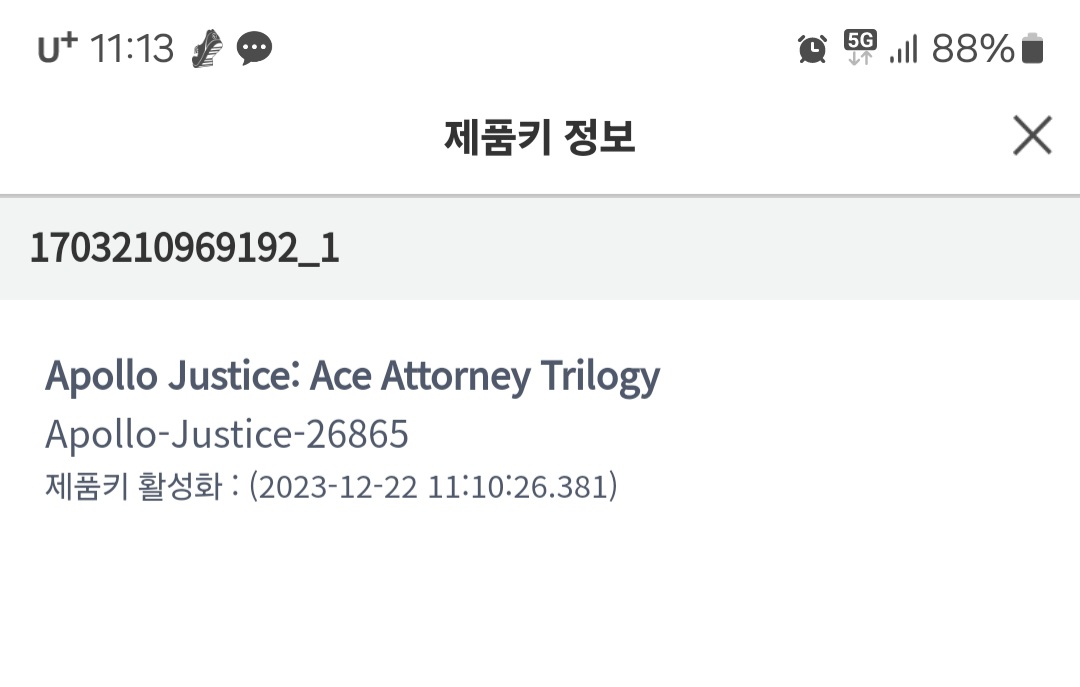This screenshot has height=687, width=1080.
Task: Tap the battery icon
Action: [1033, 48]
